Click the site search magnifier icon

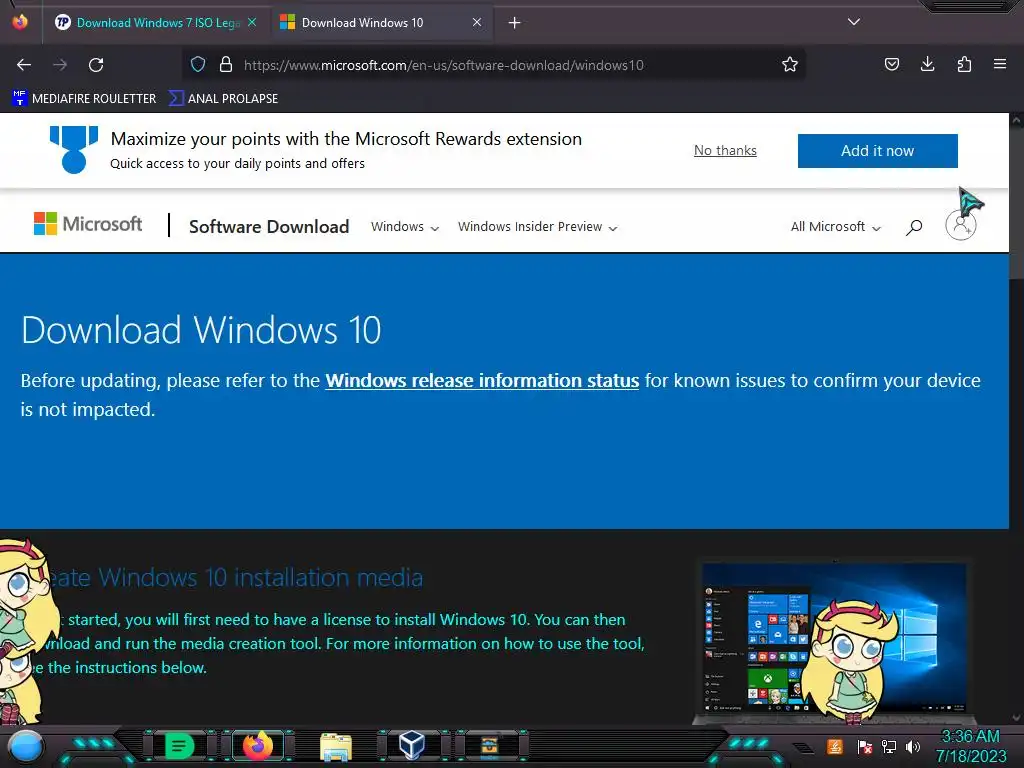point(914,227)
